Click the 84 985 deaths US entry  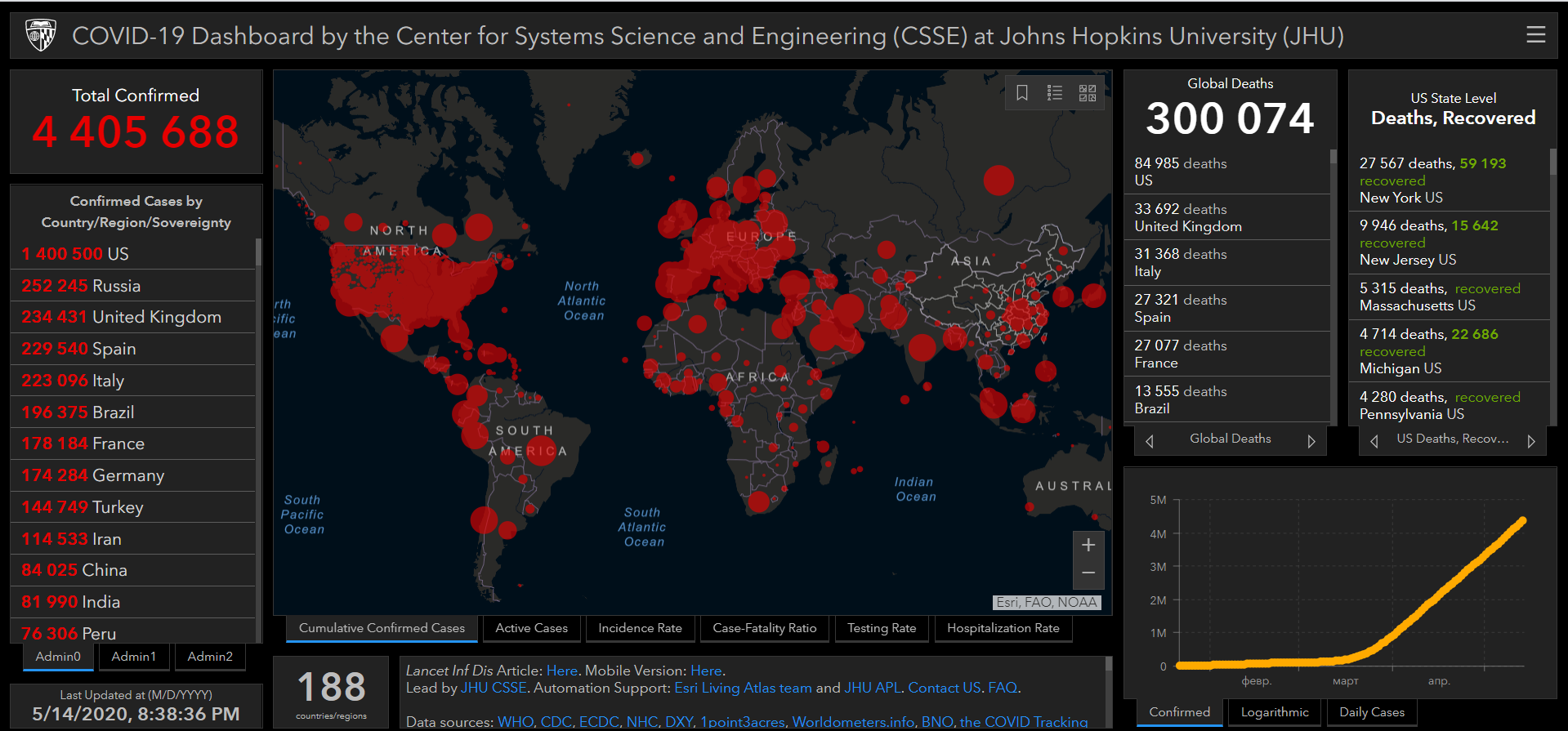(1227, 172)
